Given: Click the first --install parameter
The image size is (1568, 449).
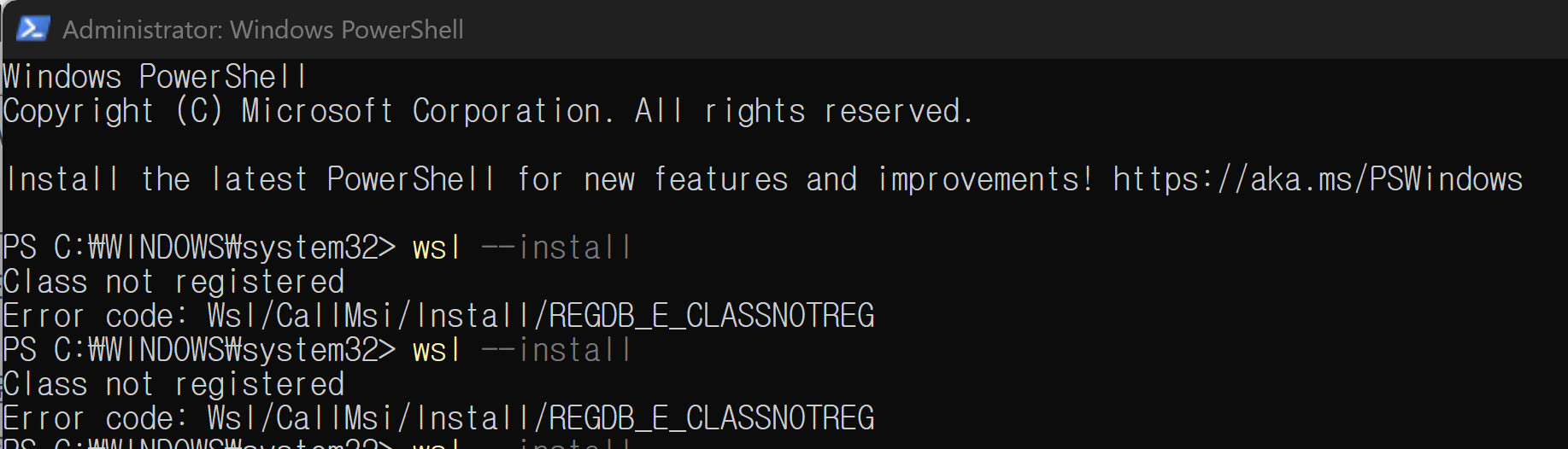Looking at the screenshot, I should (556, 248).
